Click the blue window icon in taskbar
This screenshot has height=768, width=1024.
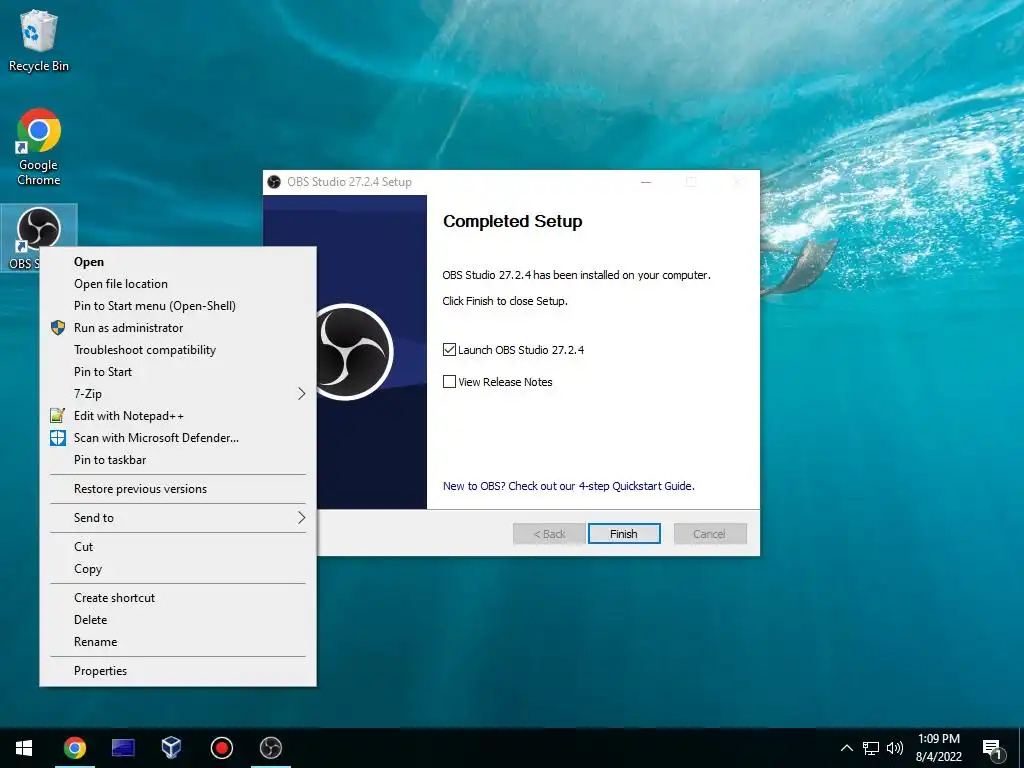coord(123,748)
